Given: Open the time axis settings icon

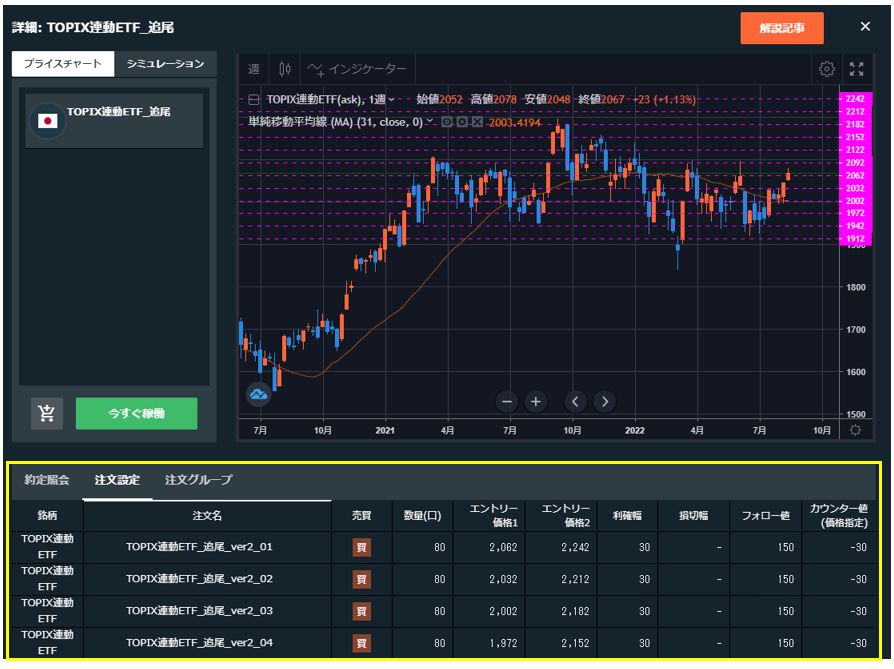Looking at the screenshot, I should pos(855,430).
